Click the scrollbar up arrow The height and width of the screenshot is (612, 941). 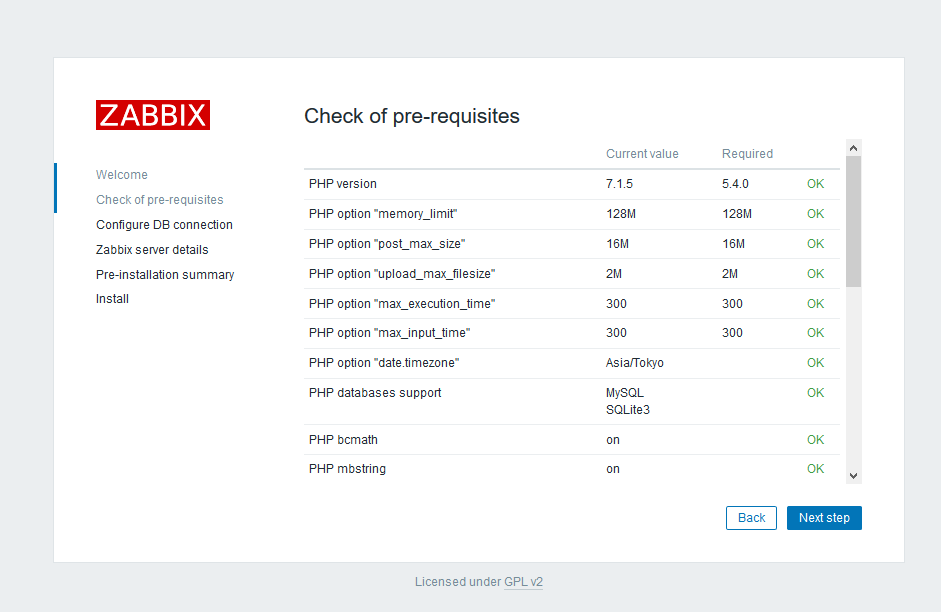click(853, 148)
